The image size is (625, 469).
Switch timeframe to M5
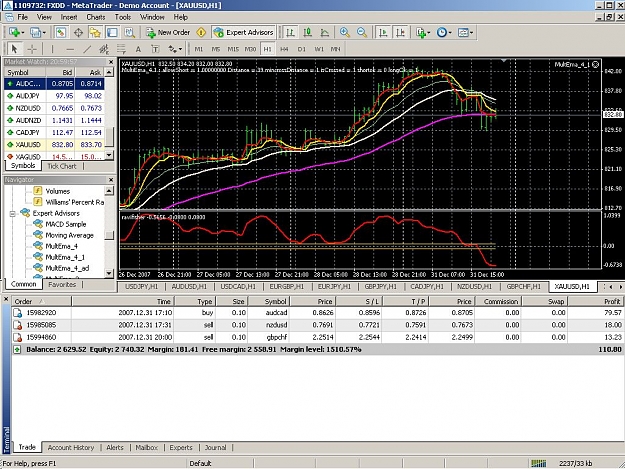tap(216, 49)
